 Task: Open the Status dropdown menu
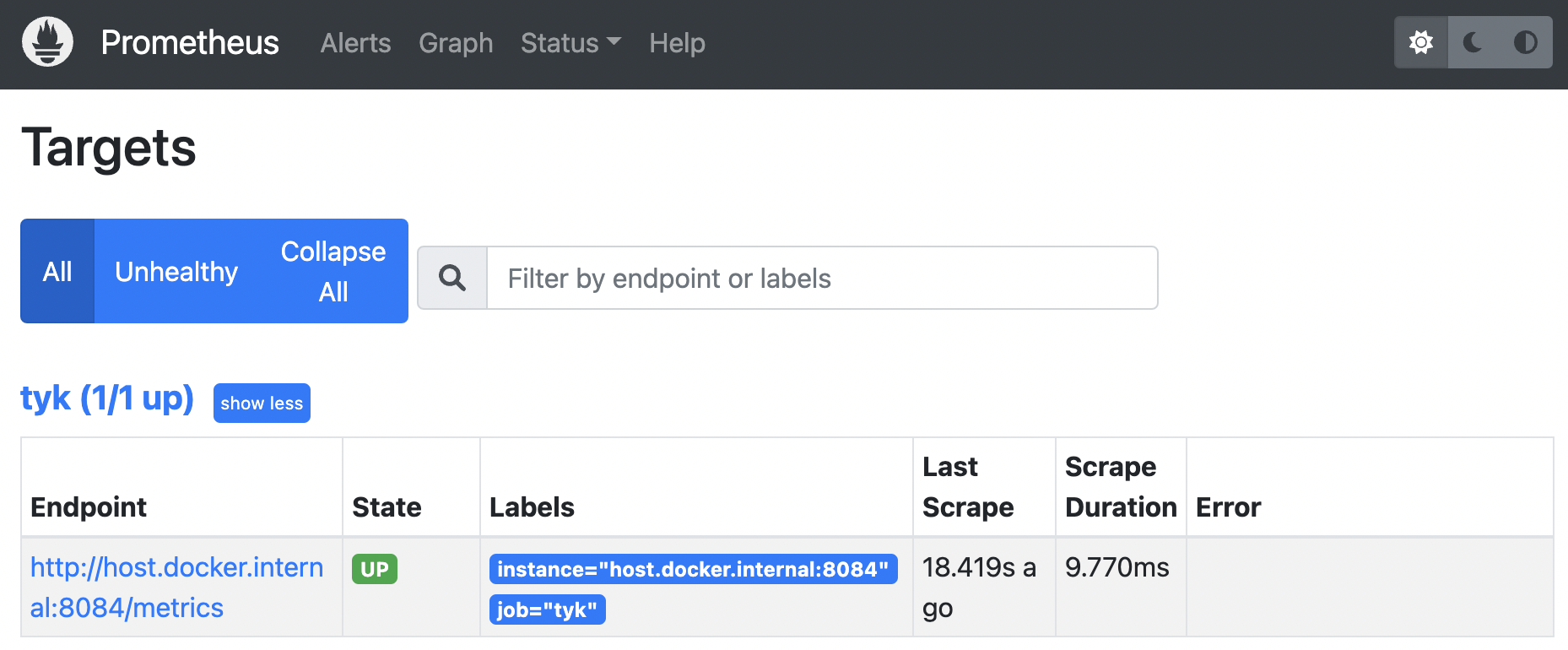point(570,43)
